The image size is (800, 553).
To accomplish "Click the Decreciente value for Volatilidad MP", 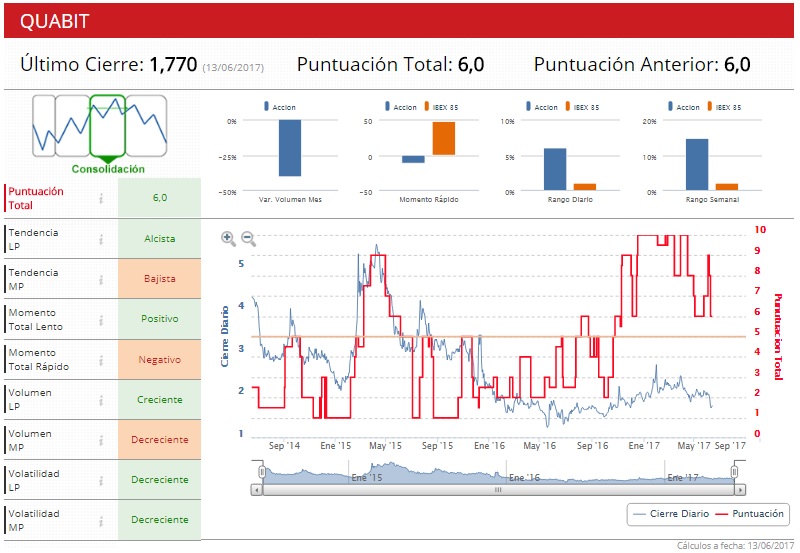I will [x=160, y=520].
